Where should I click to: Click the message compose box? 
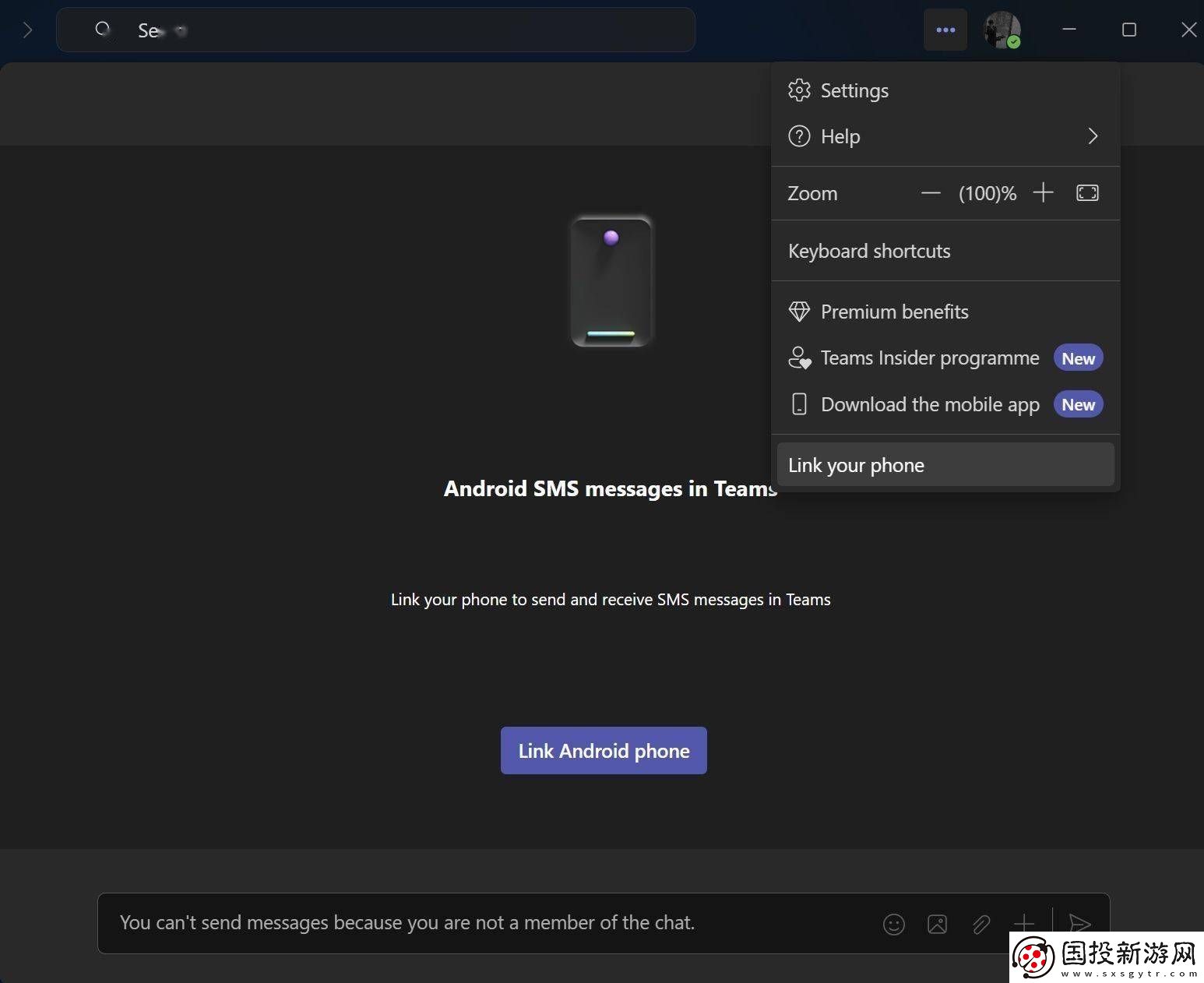(x=604, y=923)
